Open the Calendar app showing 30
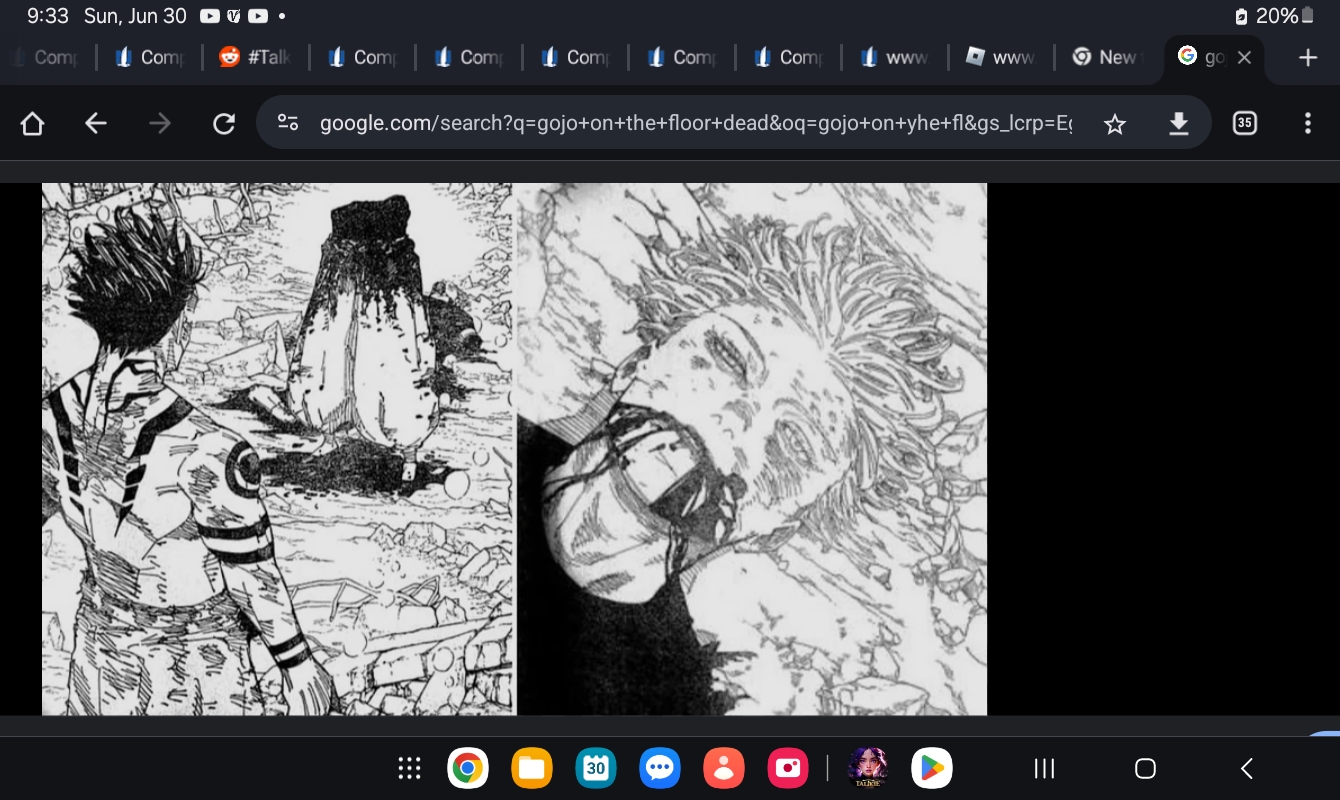This screenshot has width=1340, height=800. point(595,768)
